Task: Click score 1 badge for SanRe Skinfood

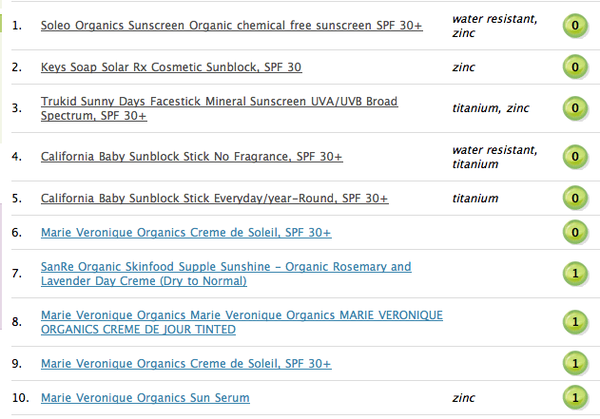Action: click(575, 274)
